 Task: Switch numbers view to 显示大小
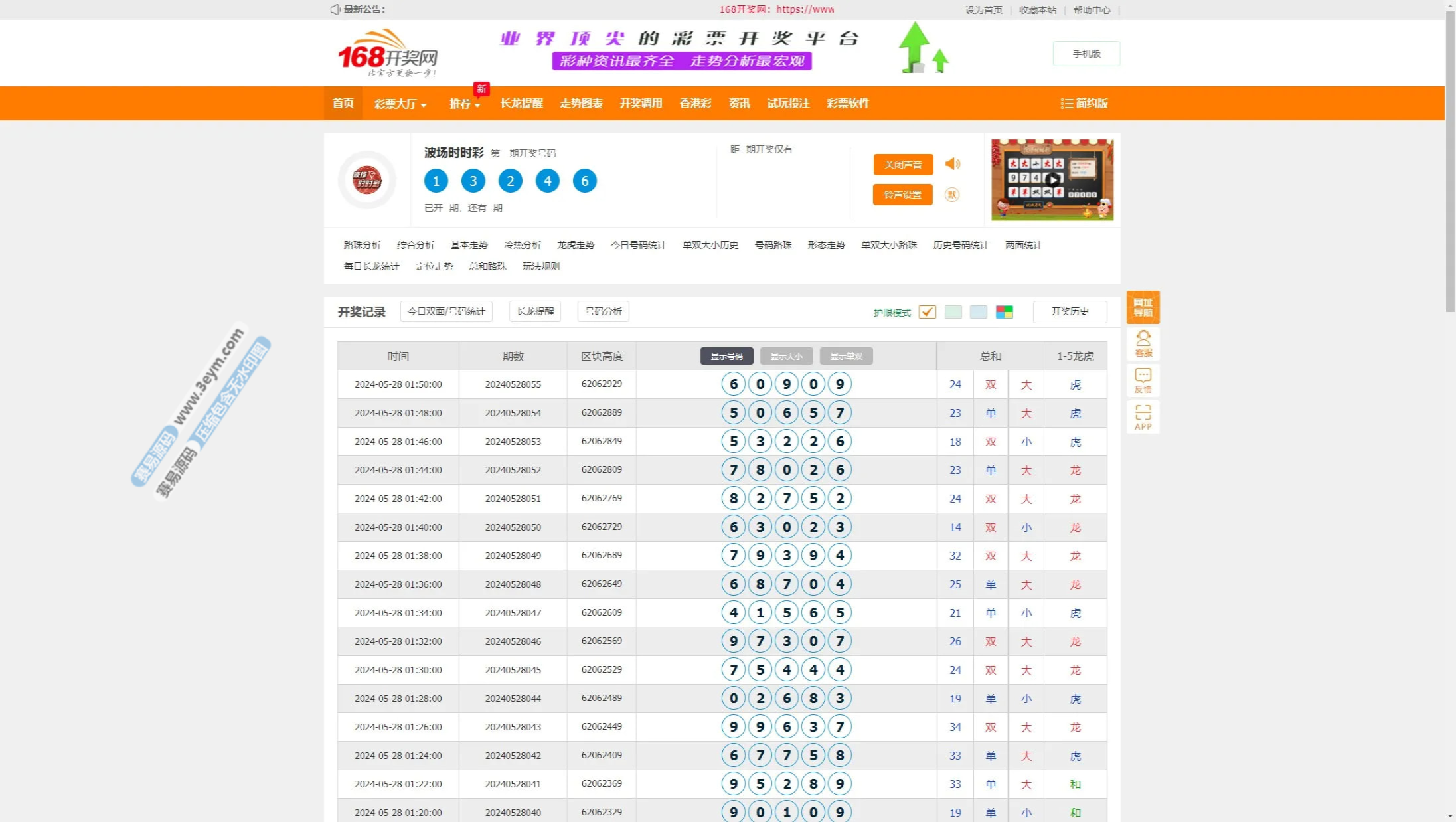click(x=786, y=357)
